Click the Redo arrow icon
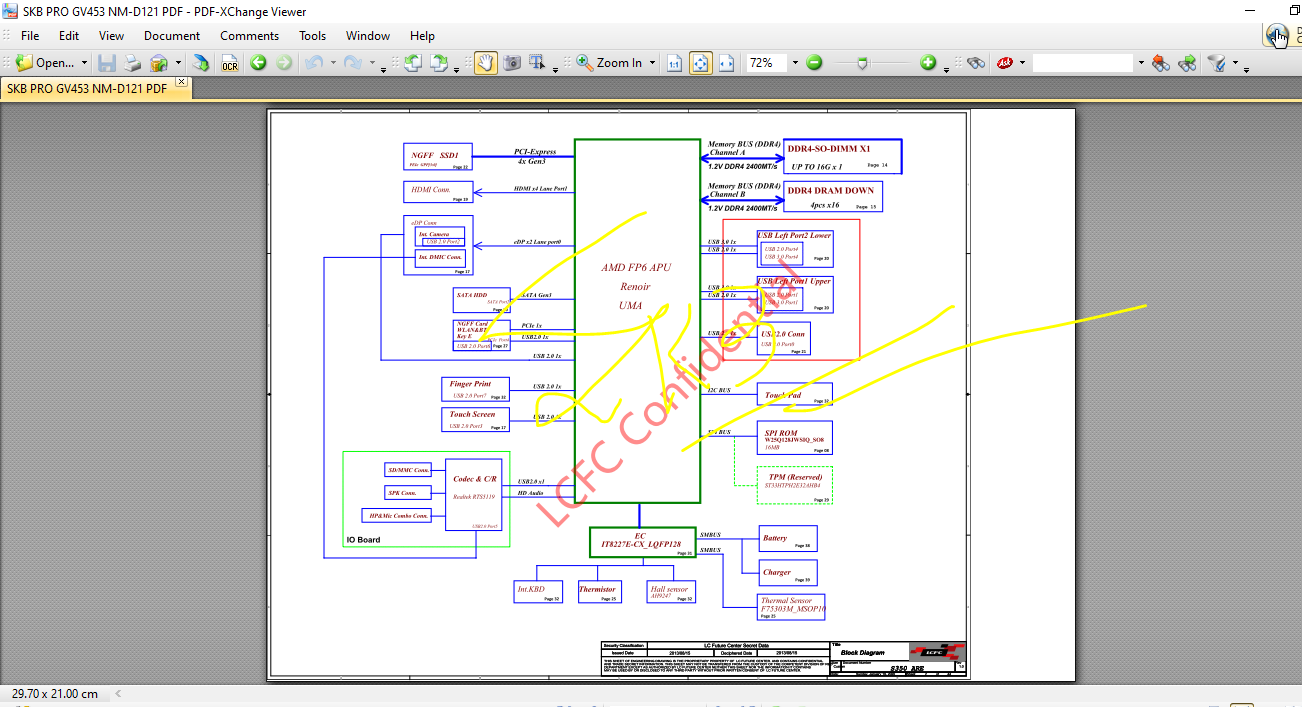 coord(353,62)
